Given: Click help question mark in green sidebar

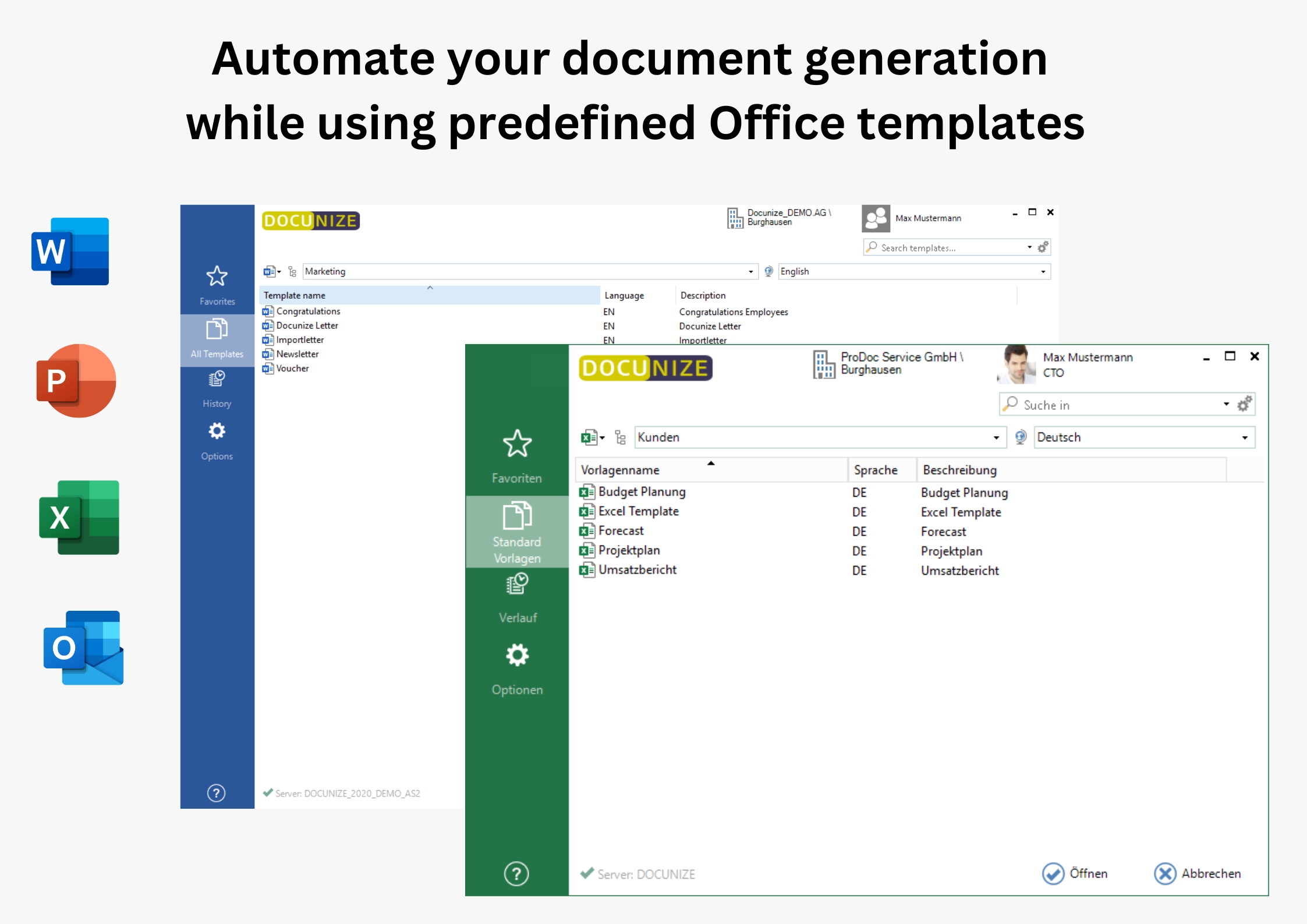Looking at the screenshot, I should (x=516, y=873).
